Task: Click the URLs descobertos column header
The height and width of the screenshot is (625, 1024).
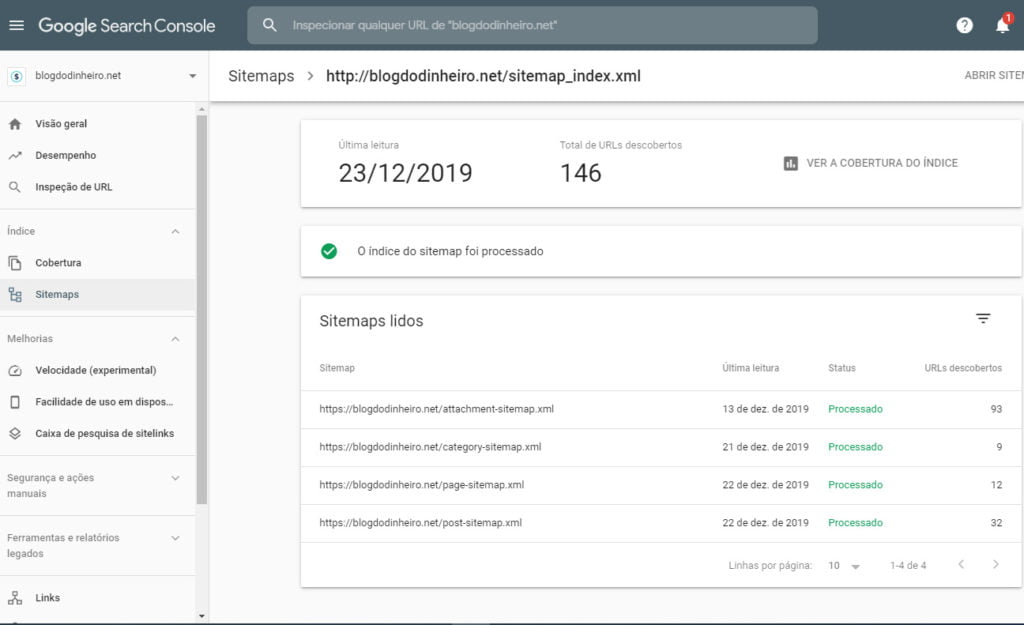Action: [x=963, y=368]
